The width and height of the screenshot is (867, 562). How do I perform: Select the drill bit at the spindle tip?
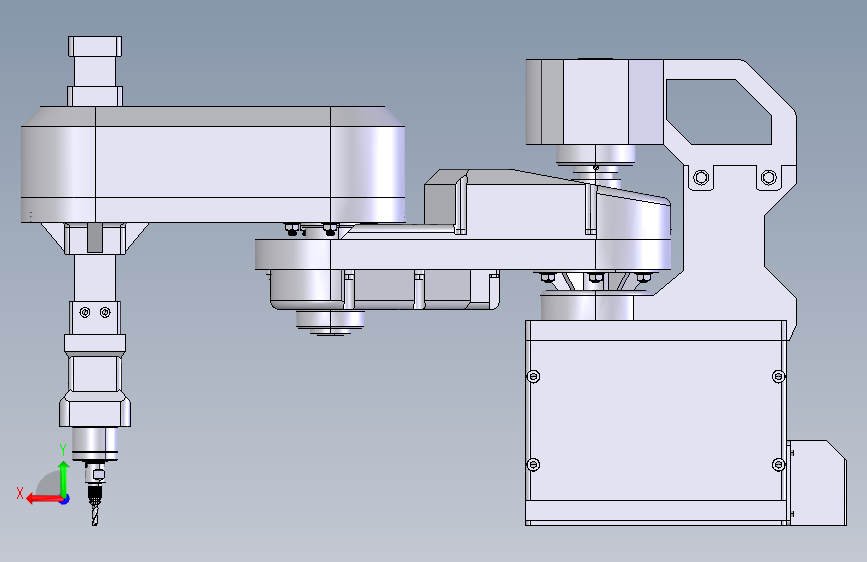point(95,512)
